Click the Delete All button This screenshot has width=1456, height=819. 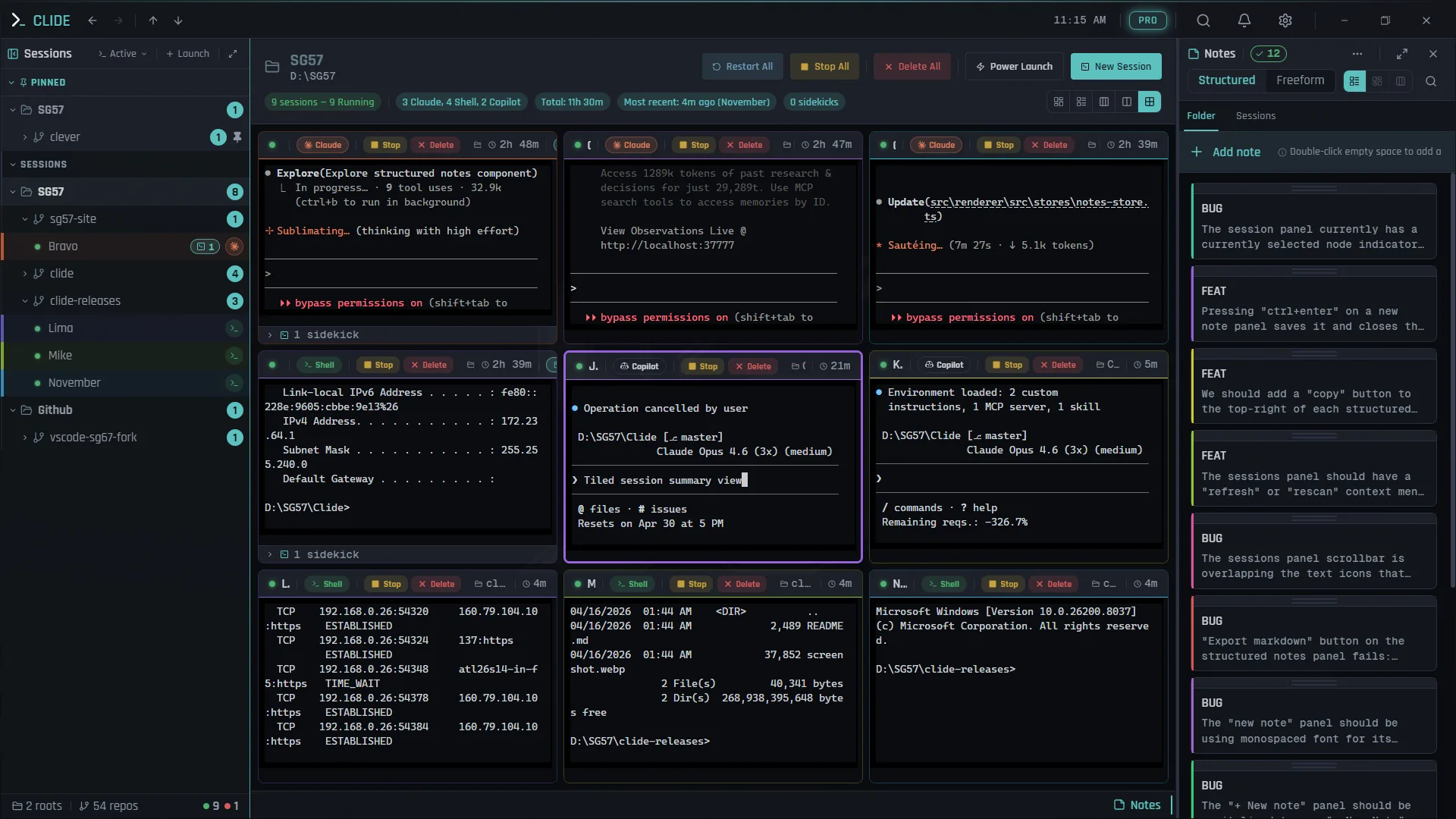tap(912, 67)
